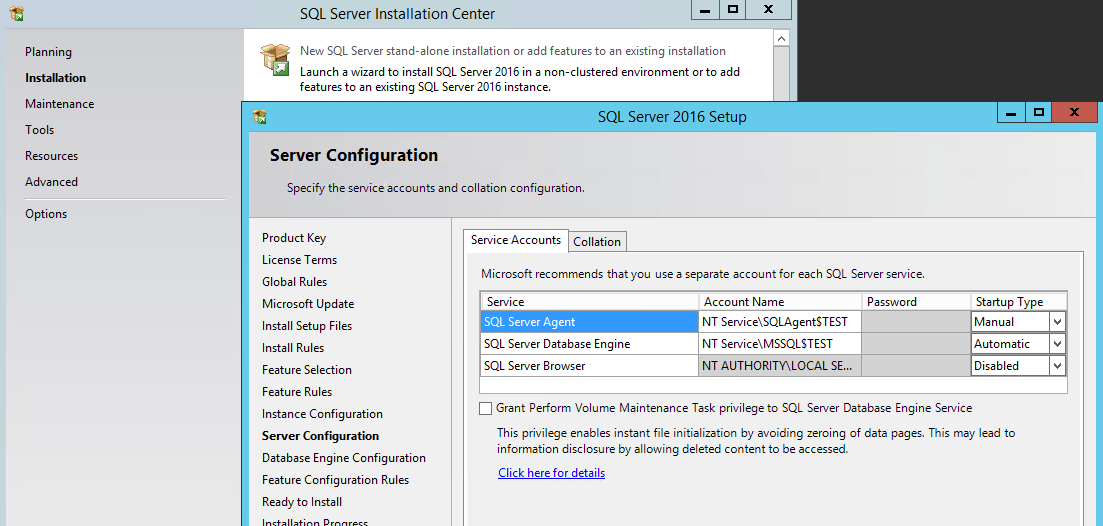Open Advanced in Installation Center sidebar

51,182
